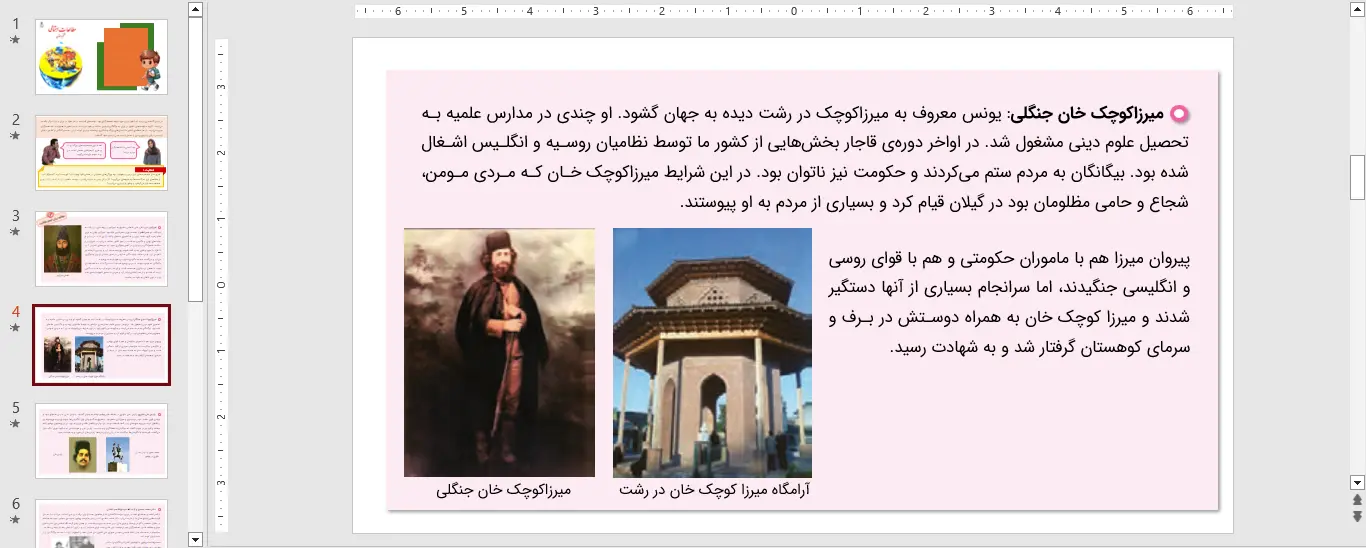Click the animation star under slide 5

(15, 424)
